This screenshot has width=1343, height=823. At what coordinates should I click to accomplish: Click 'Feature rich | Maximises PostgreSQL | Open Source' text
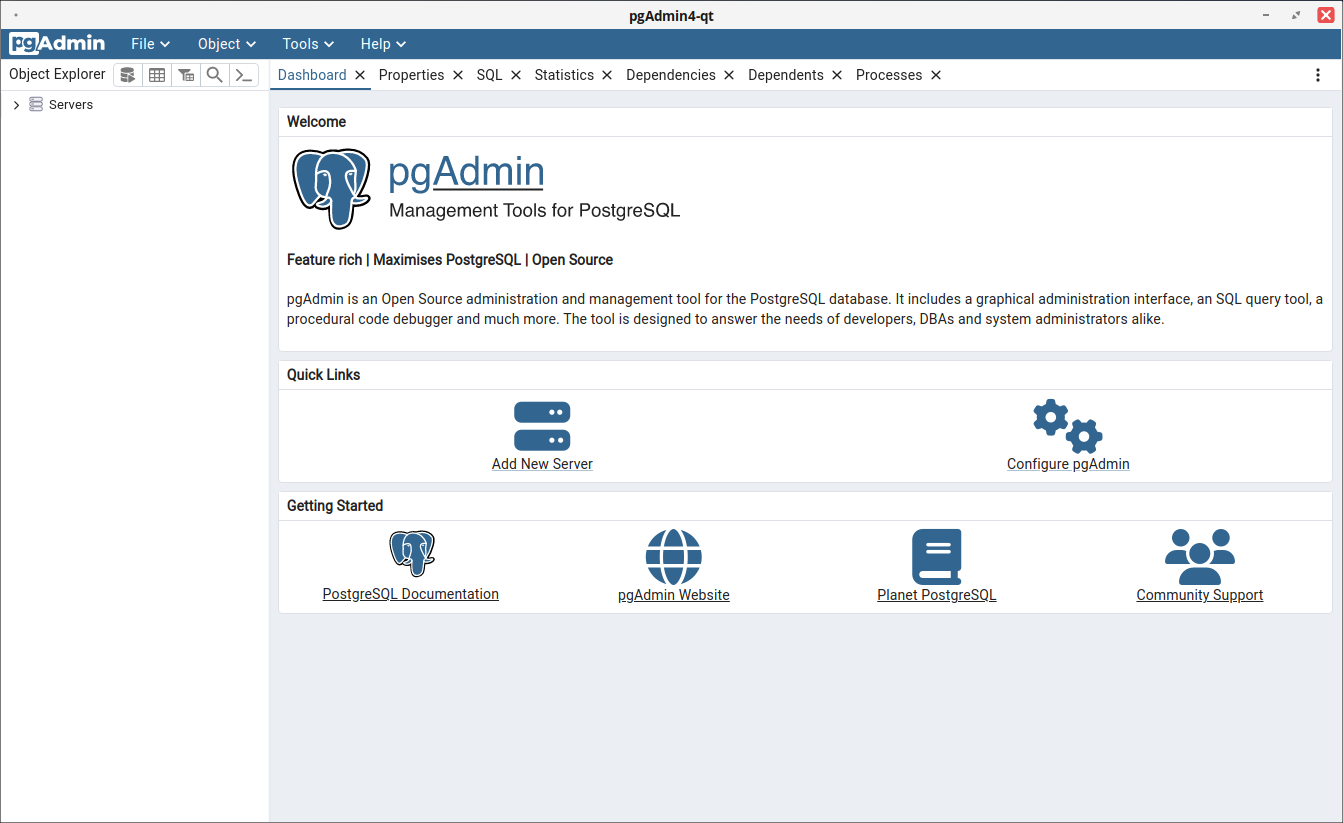pyautogui.click(x=450, y=260)
